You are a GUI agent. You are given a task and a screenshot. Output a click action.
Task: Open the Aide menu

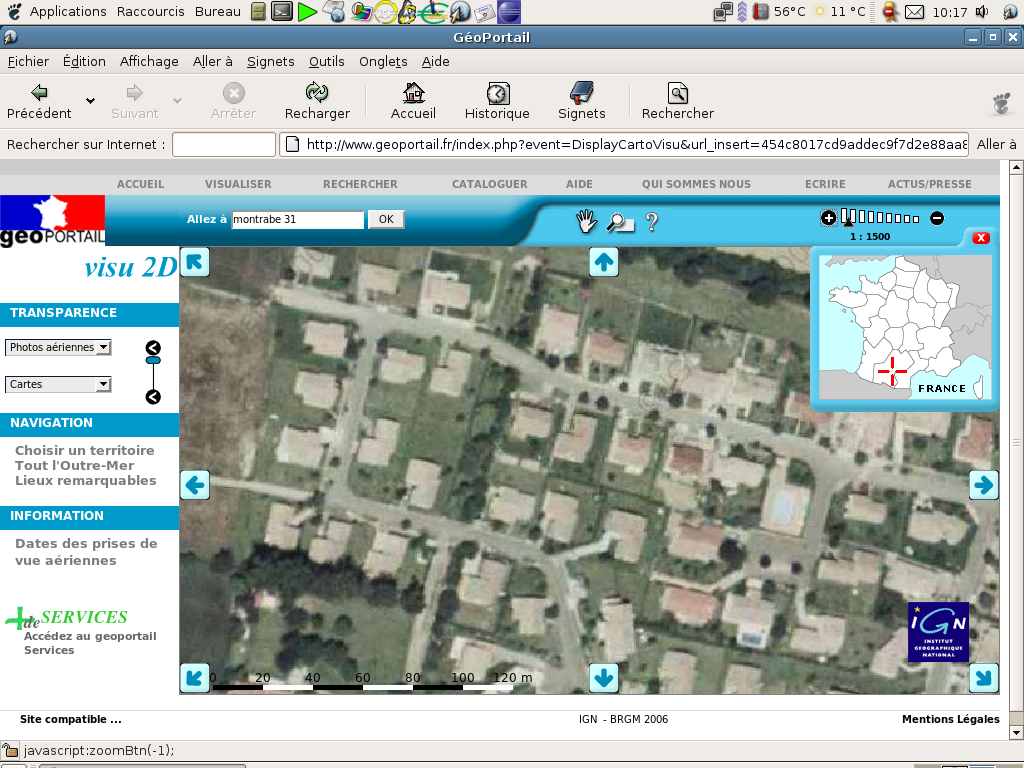click(x=435, y=61)
